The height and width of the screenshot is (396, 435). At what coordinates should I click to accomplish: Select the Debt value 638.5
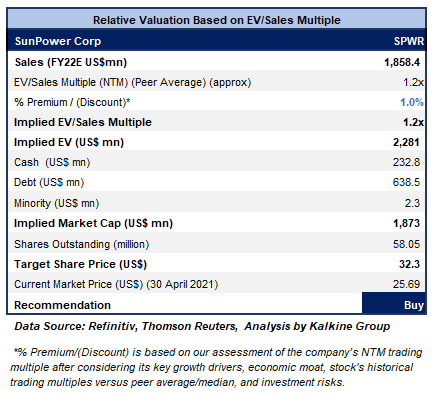pyautogui.click(x=406, y=182)
